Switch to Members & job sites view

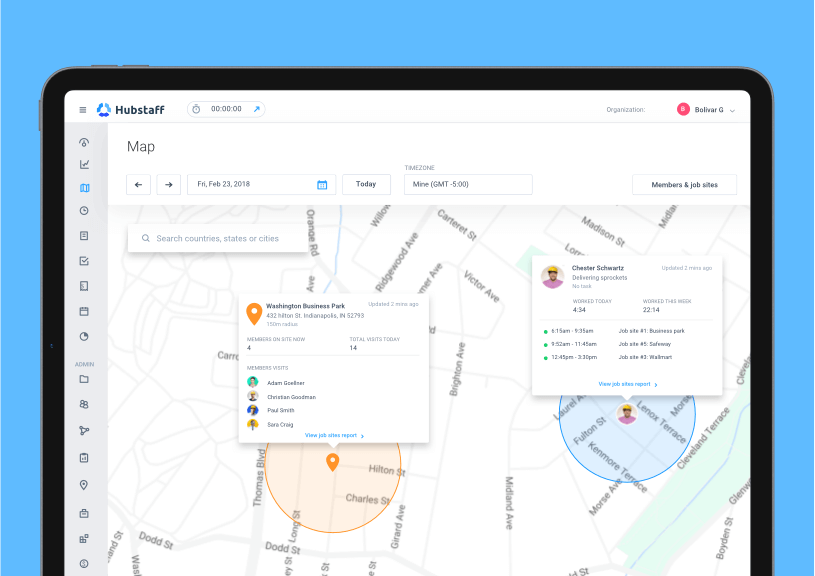tap(684, 184)
